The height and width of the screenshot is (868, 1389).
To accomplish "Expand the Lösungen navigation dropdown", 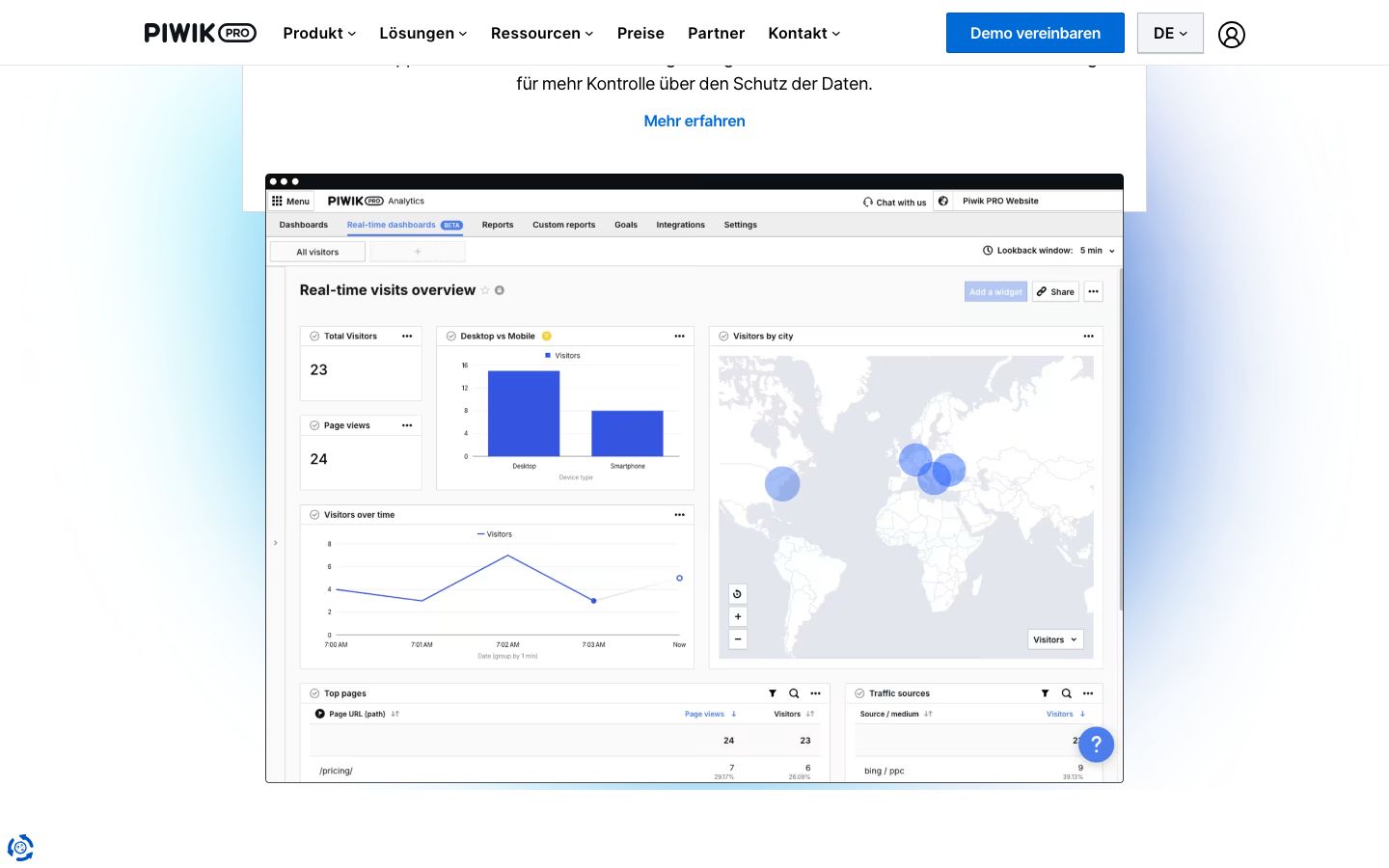I will [x=423, y=33].
